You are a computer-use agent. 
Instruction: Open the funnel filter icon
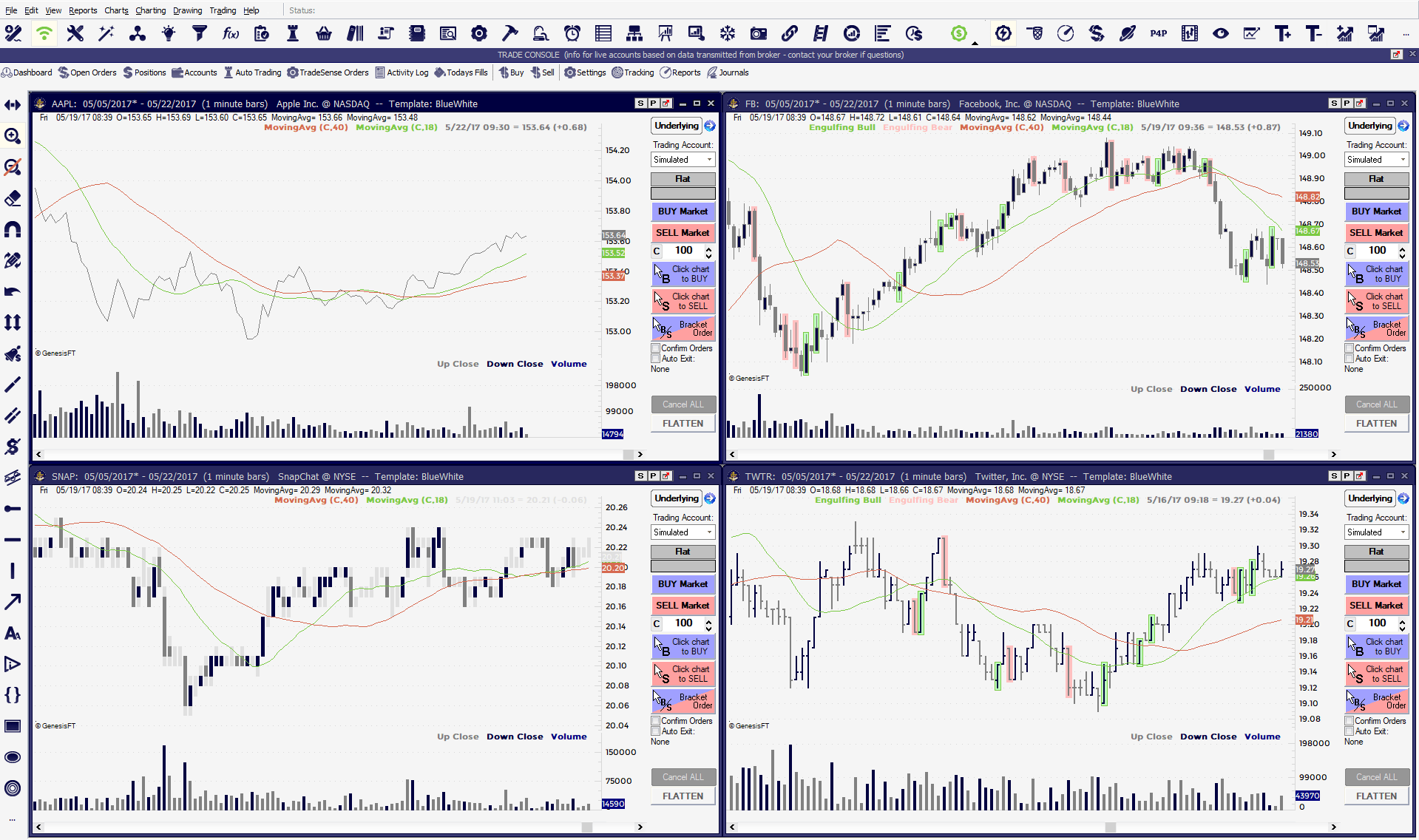coord(199,33)
